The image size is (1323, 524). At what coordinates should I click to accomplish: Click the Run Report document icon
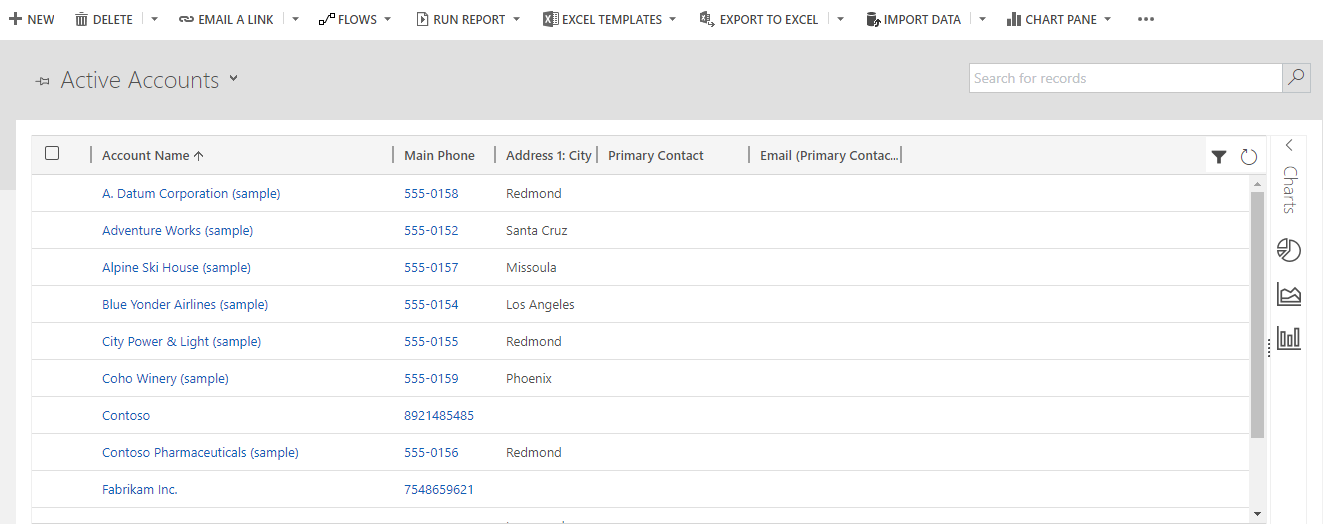pos(422,19)
